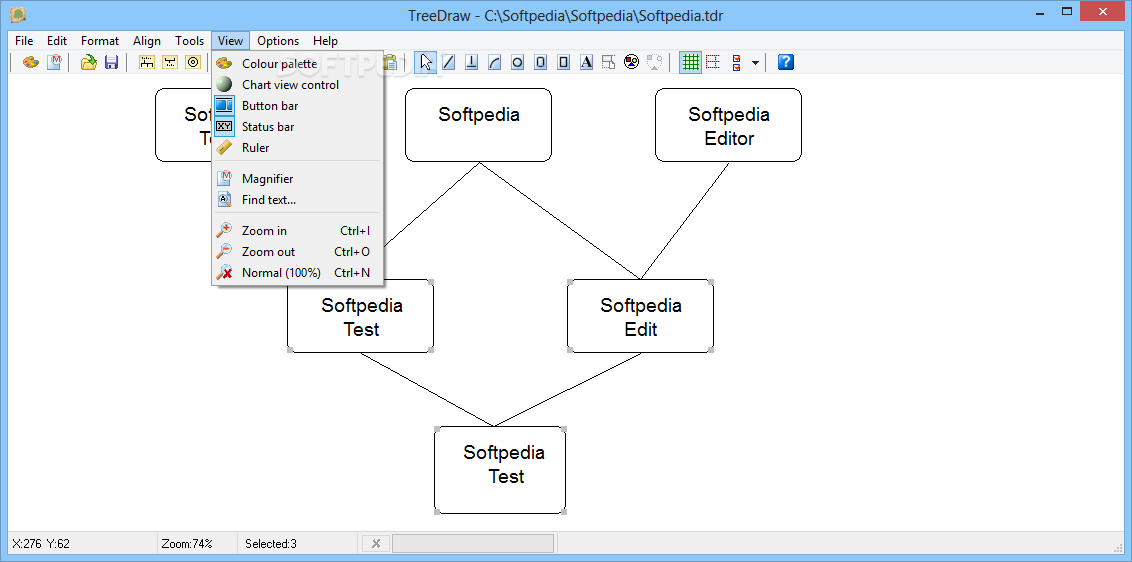
Task: Click the box with dashed connector tool icon
Action: tap(609, 62)
